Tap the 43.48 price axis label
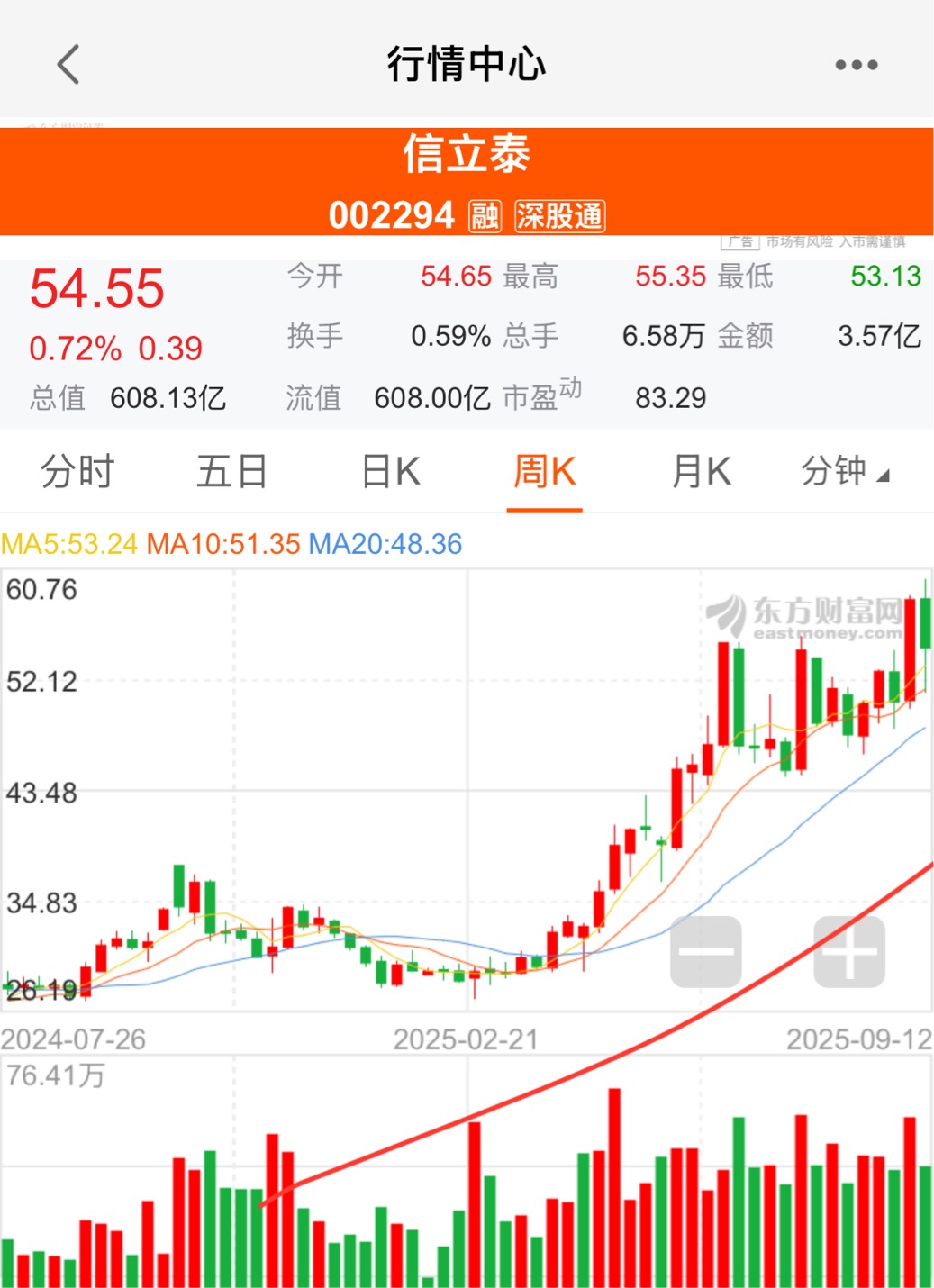The image size is (934, 1288). tap(41, 794)
